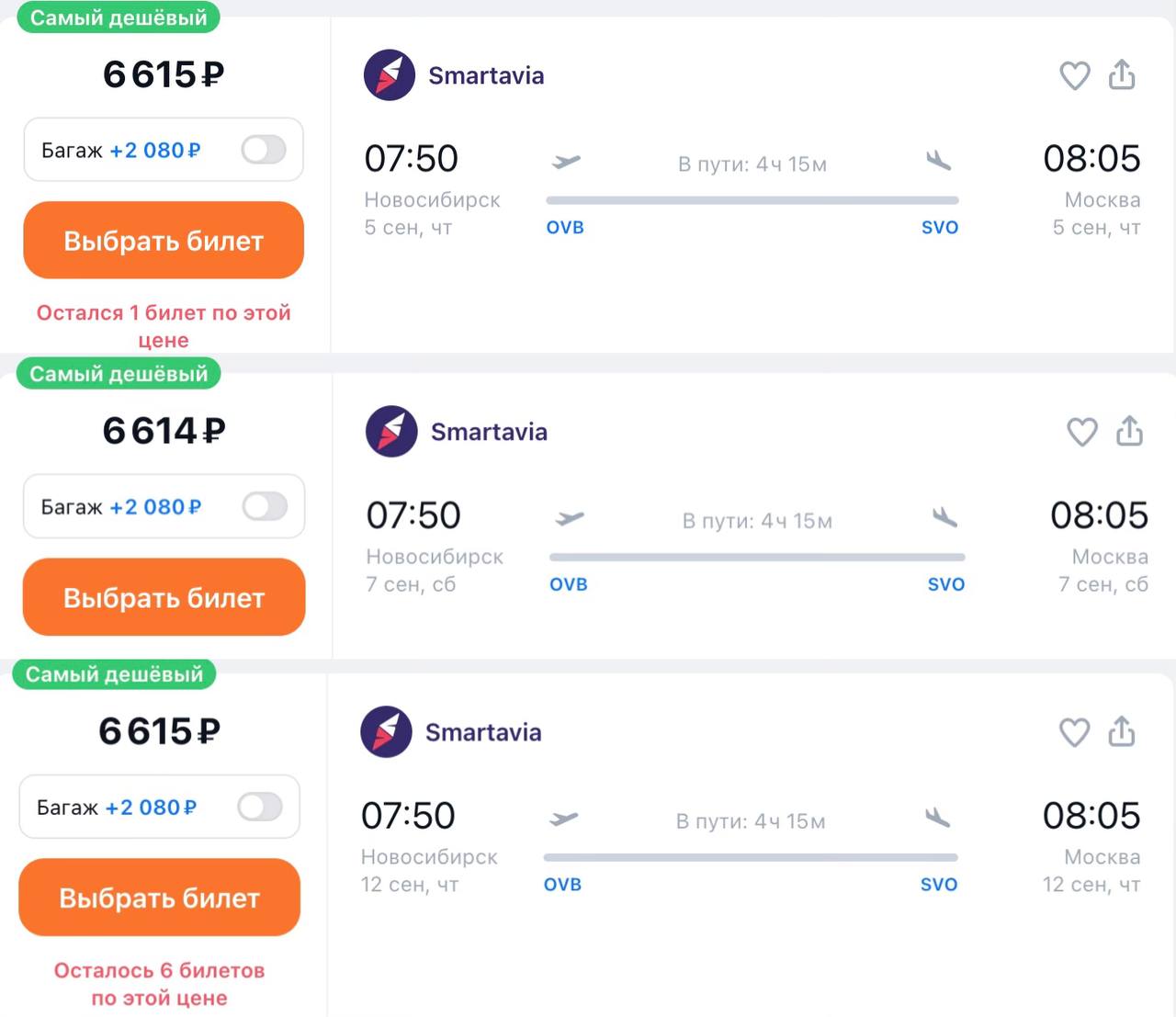This screenshot has height=1017, width=1176.
Task: Share the 5 сен flight ticket
Action: [1122, 74]
